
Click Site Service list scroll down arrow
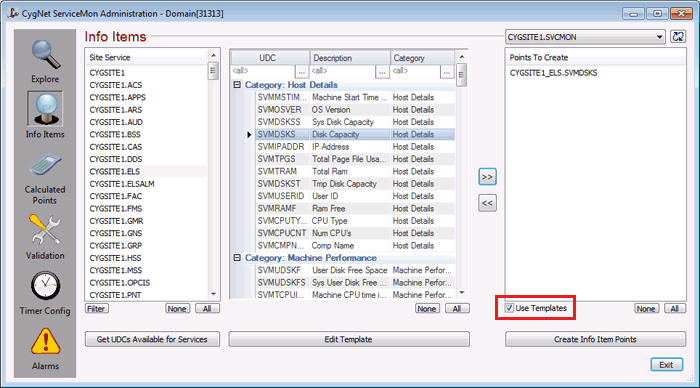pyautogui.click(x=213, y=294)
